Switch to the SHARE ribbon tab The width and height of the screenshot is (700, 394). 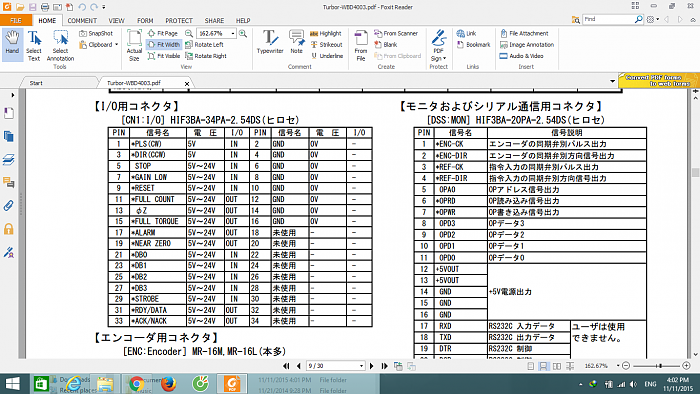214,21
